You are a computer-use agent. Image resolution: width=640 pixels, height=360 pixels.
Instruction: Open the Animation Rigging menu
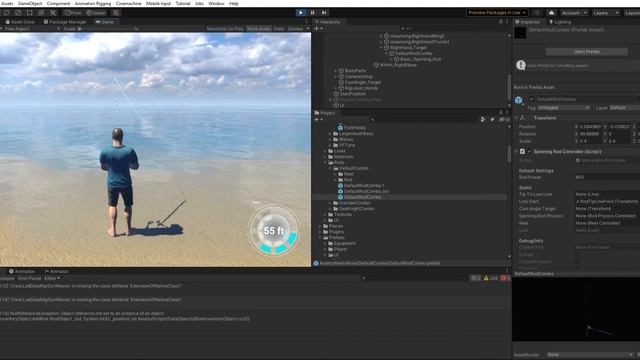pyautogui.click(x=93, y=3)
